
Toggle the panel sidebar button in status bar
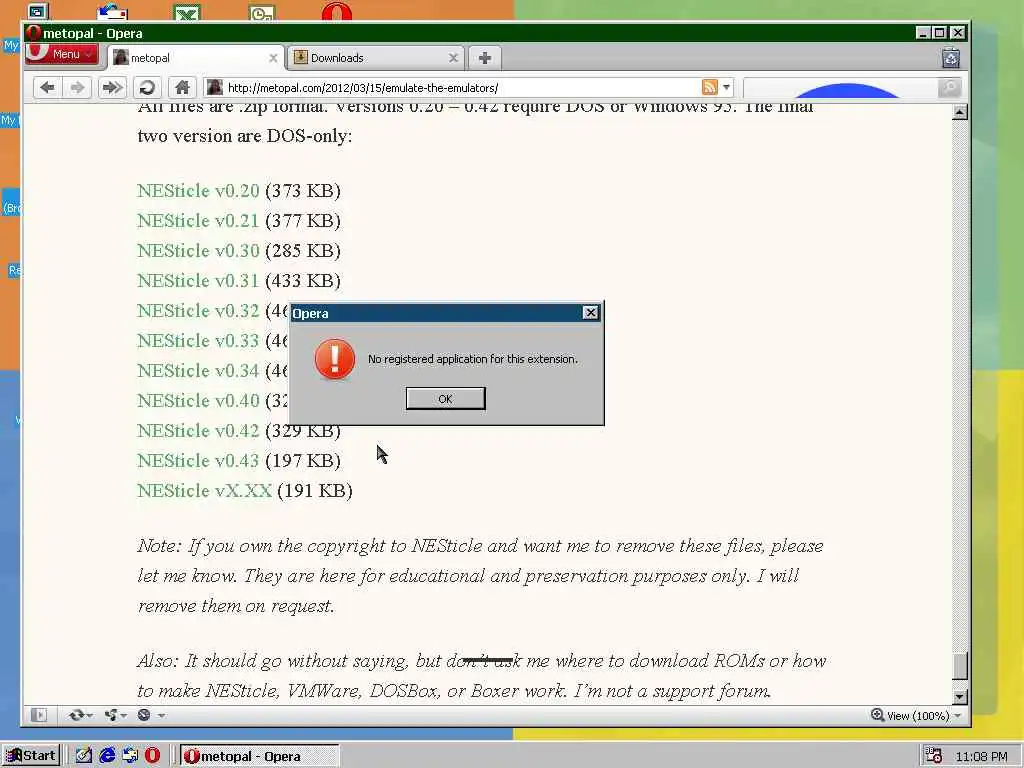[39, 715]
